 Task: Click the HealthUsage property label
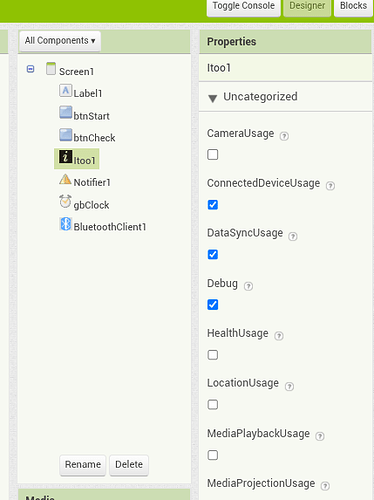point(238,333)
